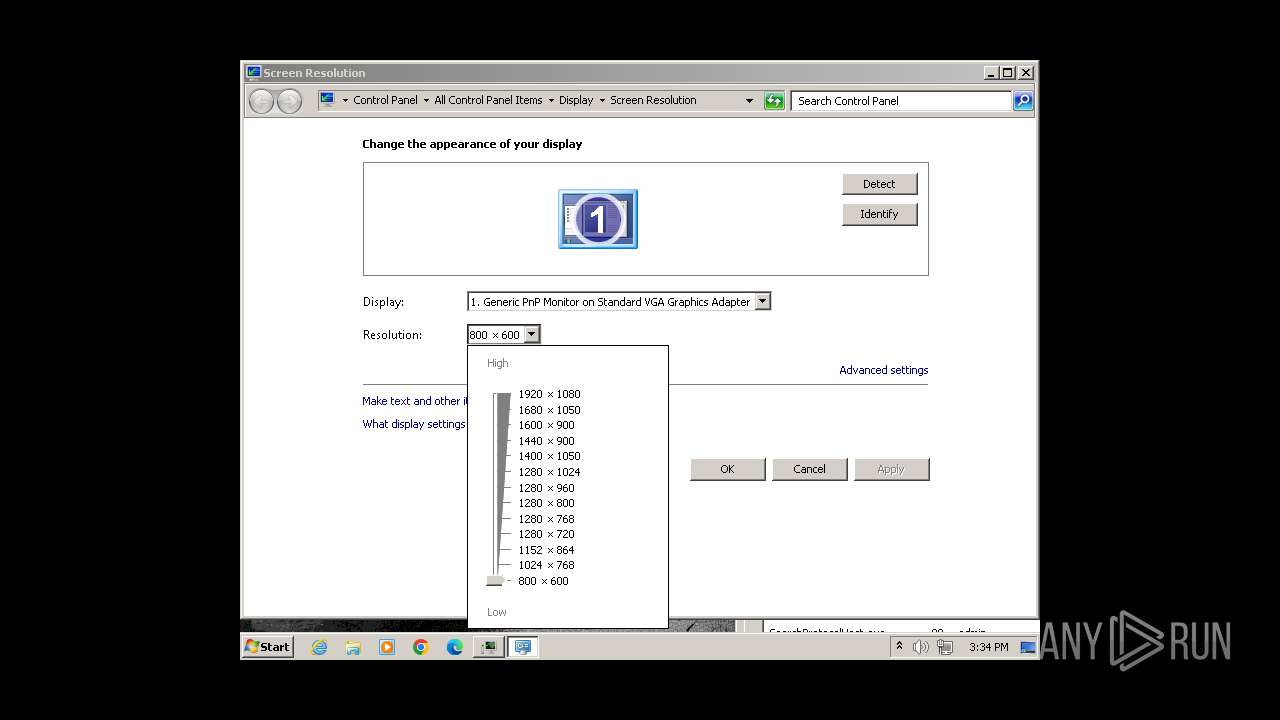Viewport: 1280px width, 720px height.
Task: Expand the Display breadcrumb arrow
Action: pos(602,101)
